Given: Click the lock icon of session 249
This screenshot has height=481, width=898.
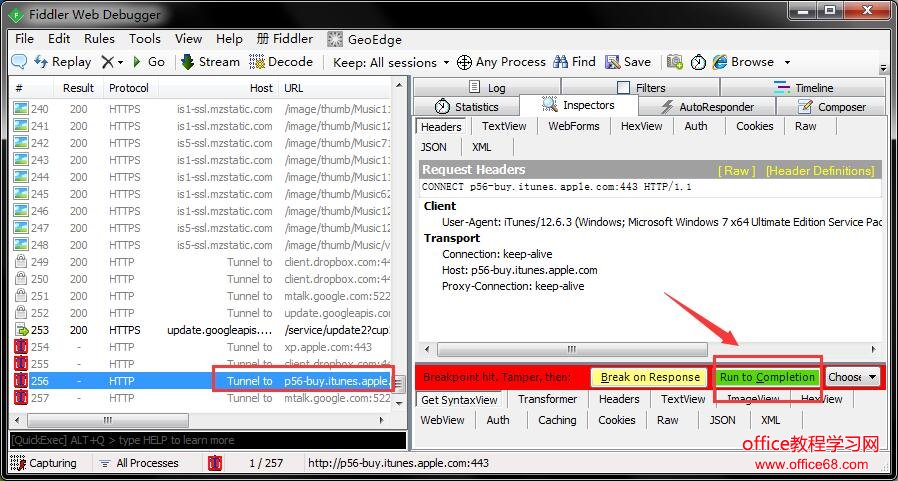Looking at the screenshot, I should [21, 262].
